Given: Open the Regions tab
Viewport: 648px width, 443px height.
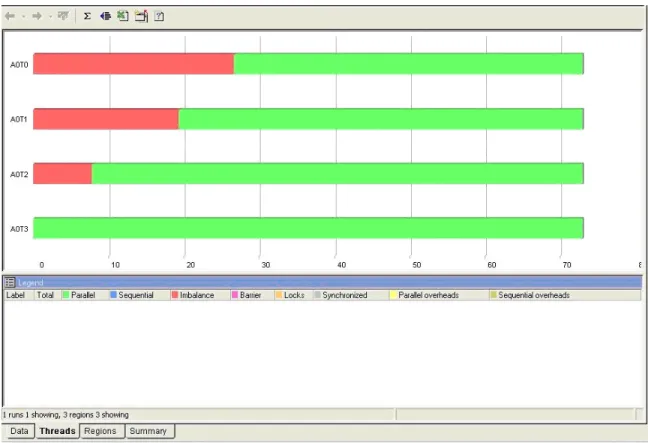Looking at the screenshot, I should 100,431.
